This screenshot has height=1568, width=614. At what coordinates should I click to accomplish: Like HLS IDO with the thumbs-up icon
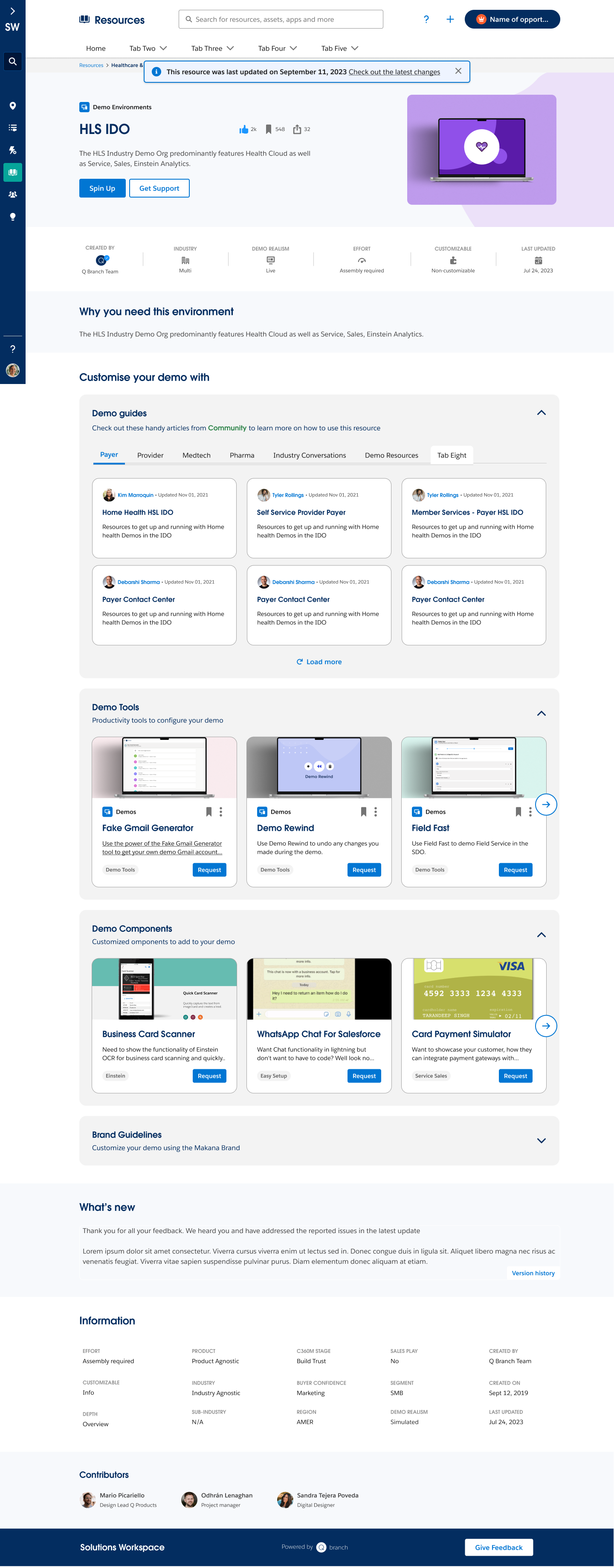[x=244, y=129]
